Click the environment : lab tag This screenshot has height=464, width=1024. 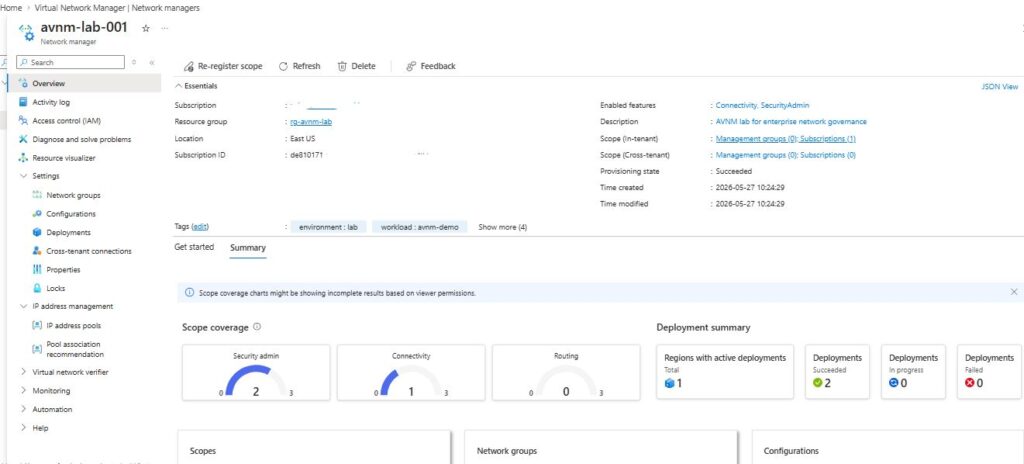[x=328, y=227]
